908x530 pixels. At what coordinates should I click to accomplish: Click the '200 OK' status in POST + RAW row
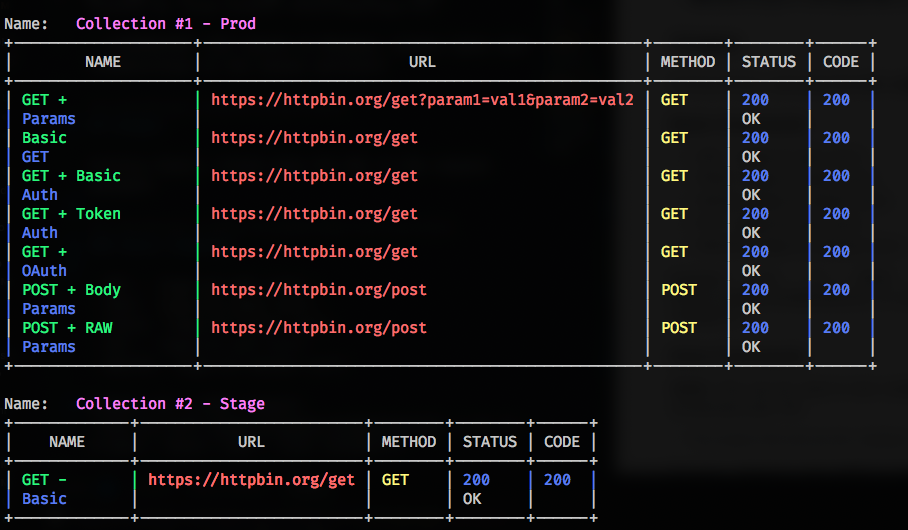755,337
